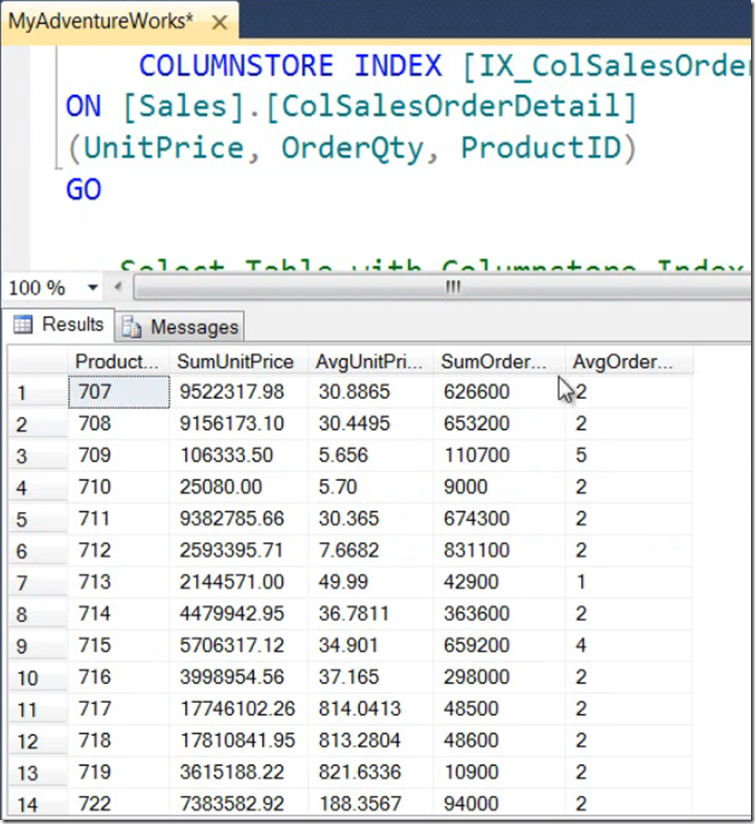The height and width of the screenshot is (824, 755).
Task: Click [ColSalesOrderDetail] in the ON clause
Action: [452, 107]
